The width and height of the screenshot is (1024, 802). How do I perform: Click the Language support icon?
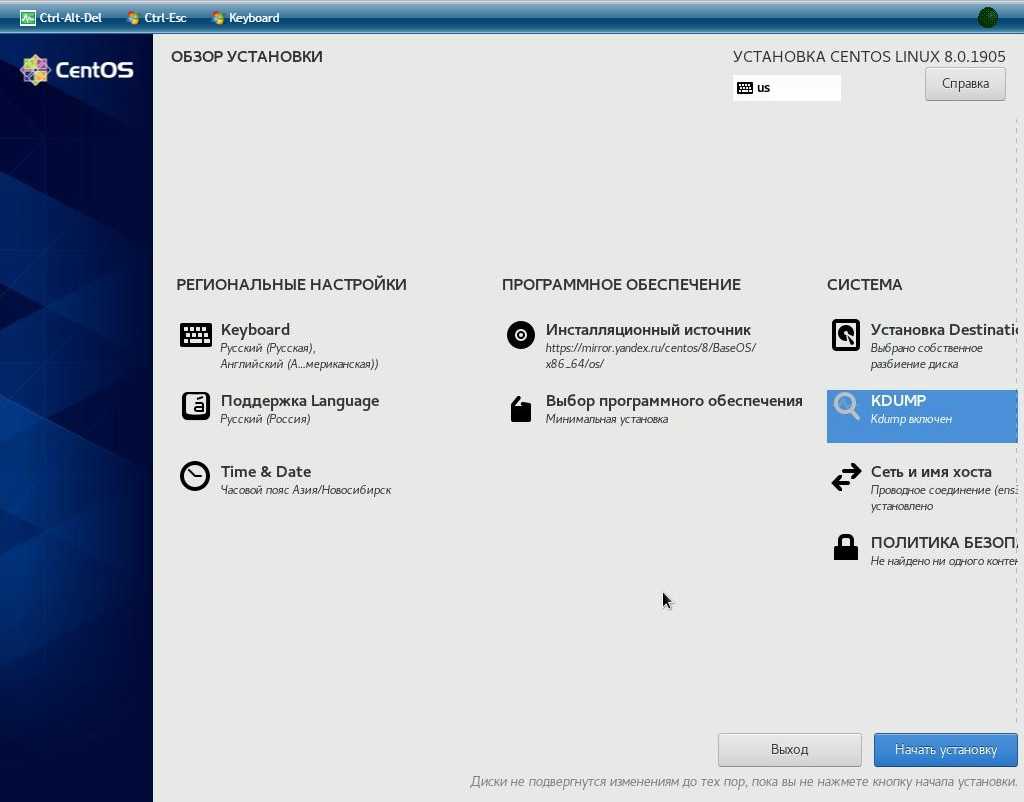coord(195,406)
